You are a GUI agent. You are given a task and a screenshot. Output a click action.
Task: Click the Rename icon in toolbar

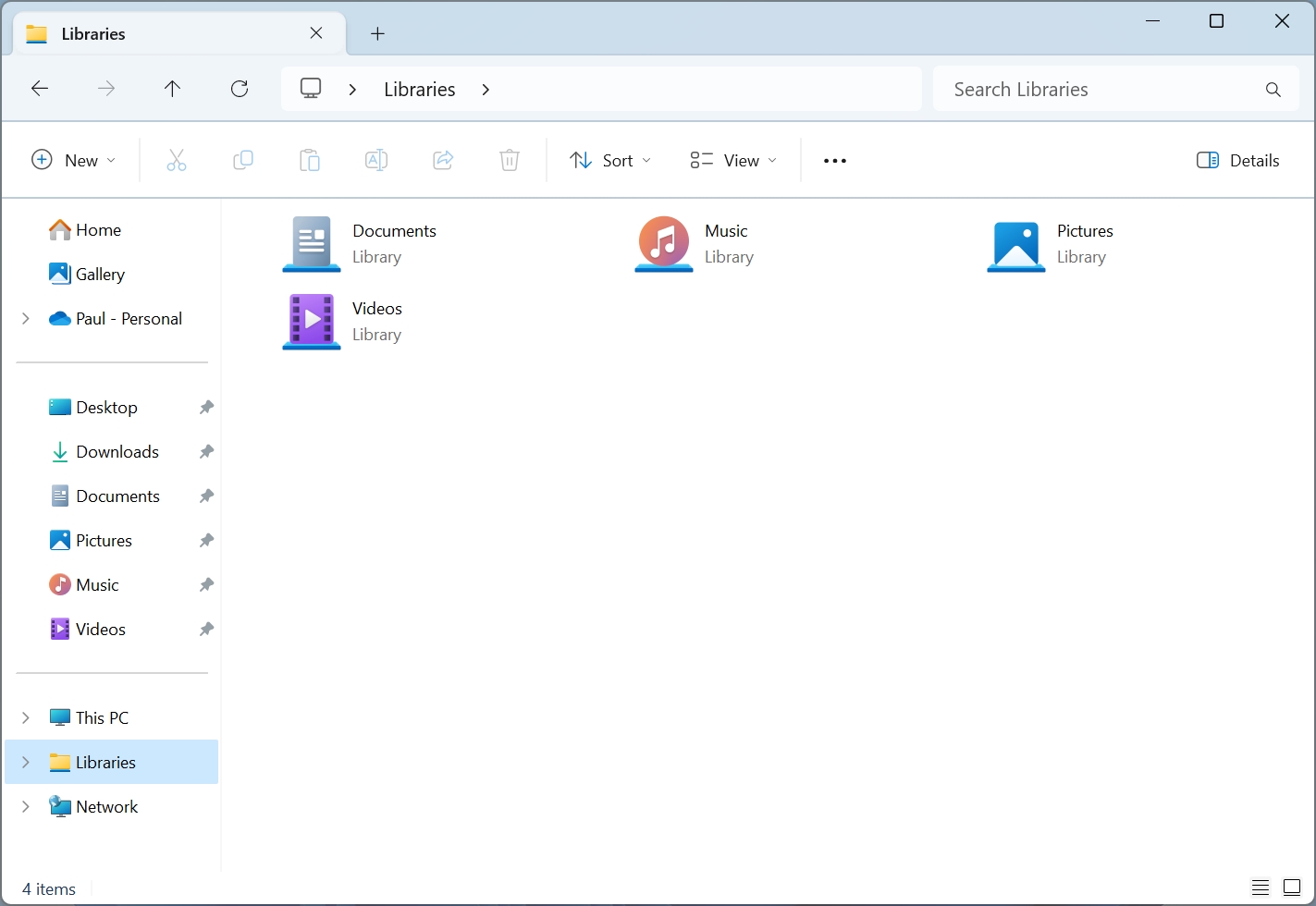[x=376, y=160]
